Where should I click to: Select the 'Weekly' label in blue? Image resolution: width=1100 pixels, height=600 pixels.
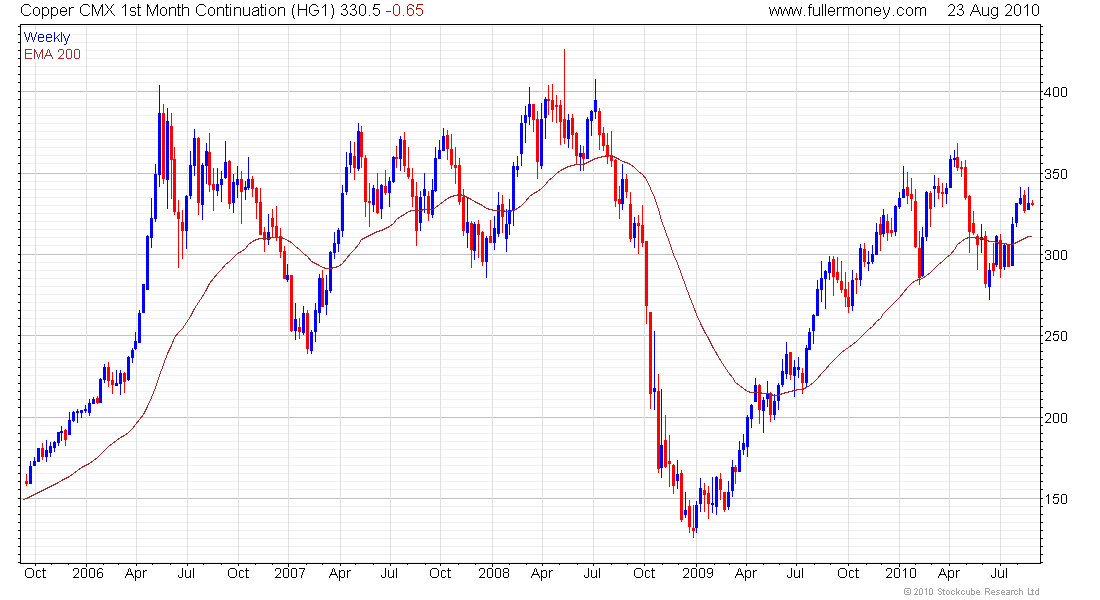[x=47, y=37]
